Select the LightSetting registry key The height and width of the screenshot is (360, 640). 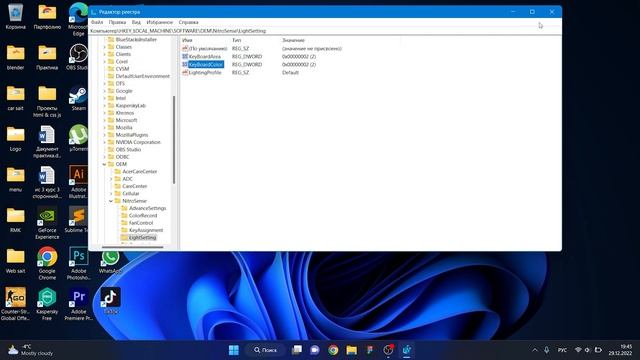142,238
